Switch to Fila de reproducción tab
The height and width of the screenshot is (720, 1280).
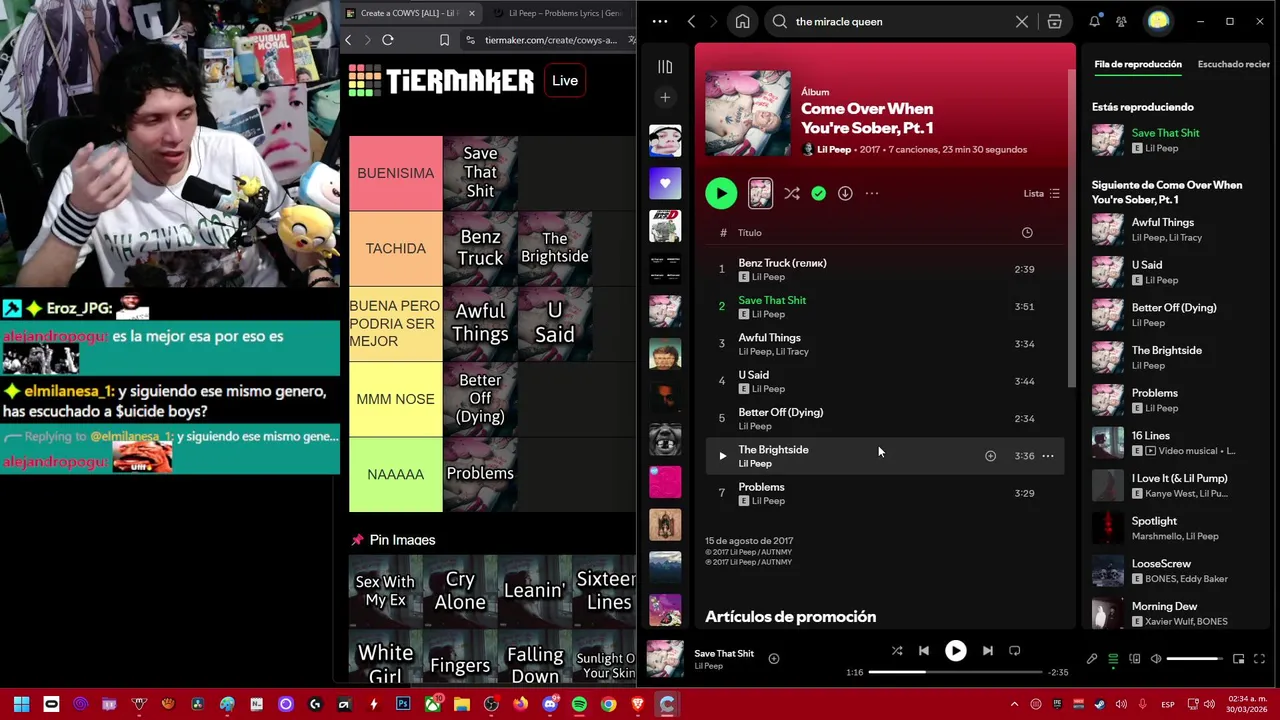(1137, 64)
